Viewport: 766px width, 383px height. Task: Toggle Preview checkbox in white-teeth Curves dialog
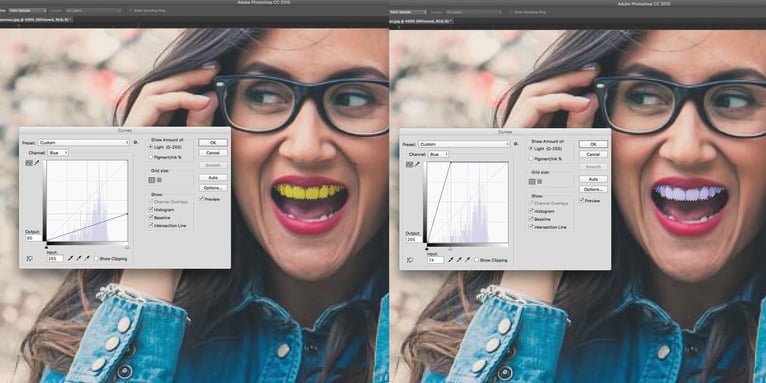tap(581, 200)
